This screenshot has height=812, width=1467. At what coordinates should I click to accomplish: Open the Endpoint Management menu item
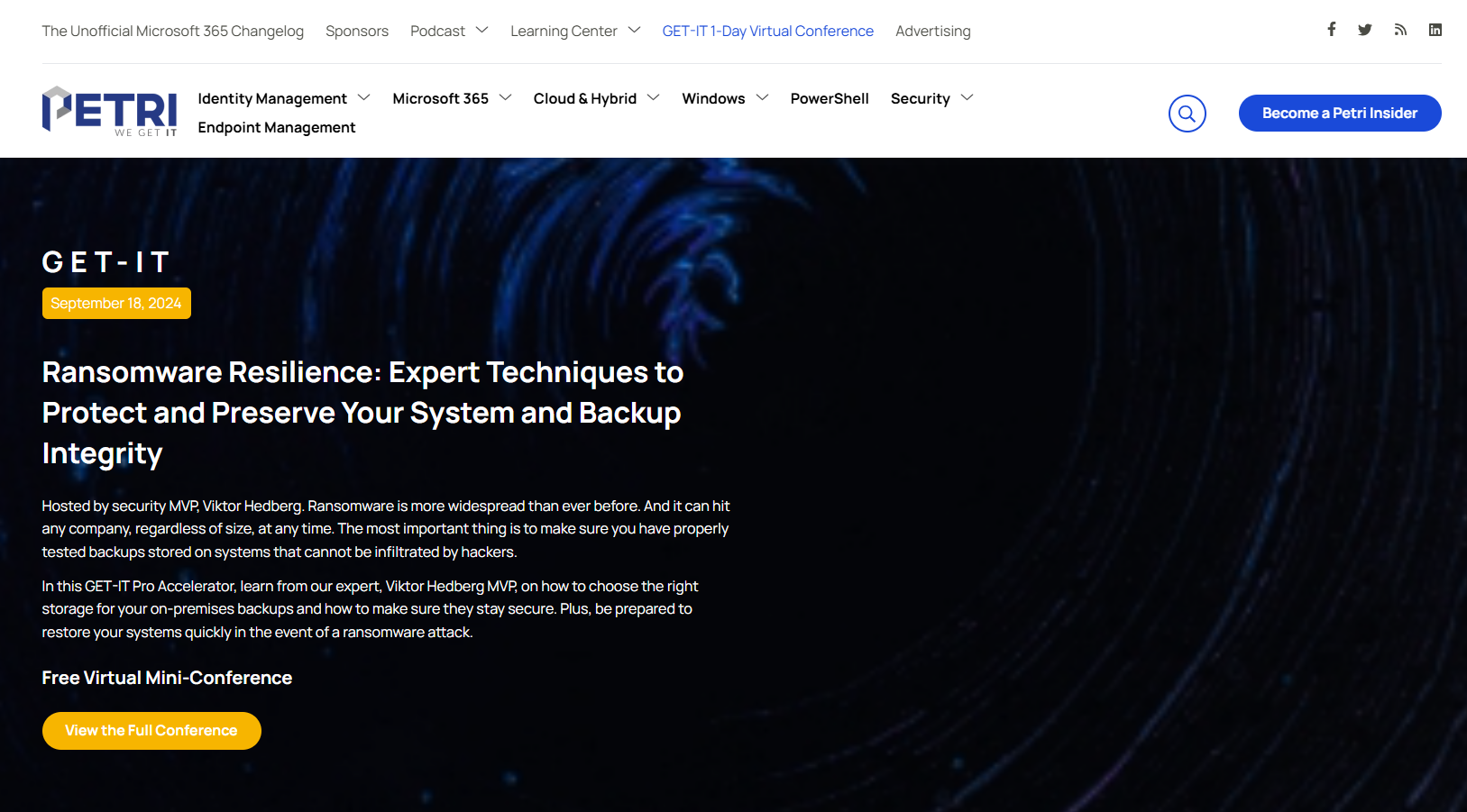(x=276, y=127)
